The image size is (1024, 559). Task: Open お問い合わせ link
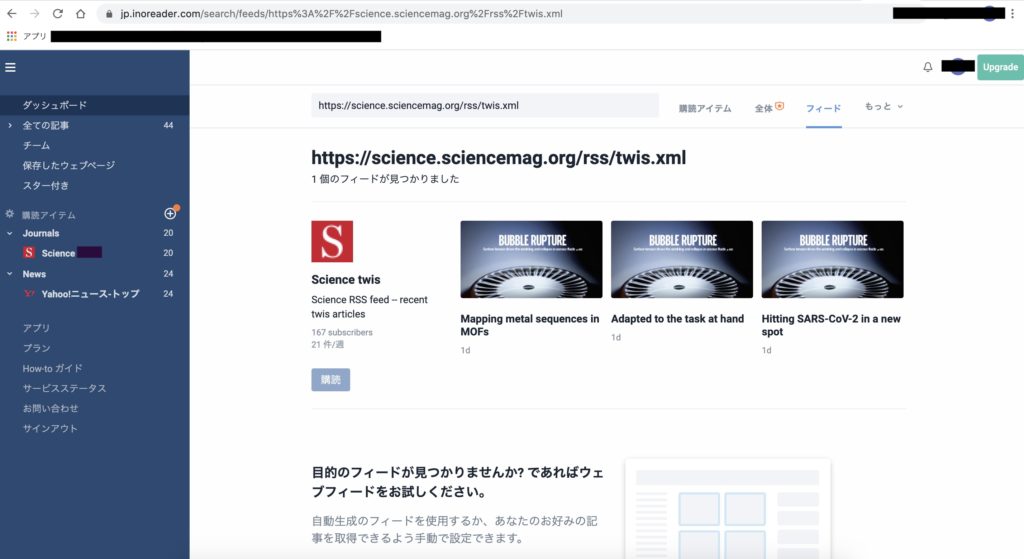click(x=50, y=408)
